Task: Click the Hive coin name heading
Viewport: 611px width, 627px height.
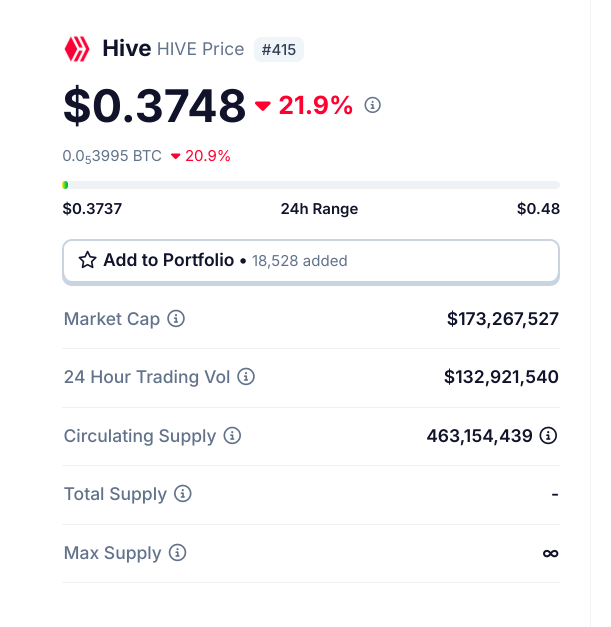Action: click(127, 48)
